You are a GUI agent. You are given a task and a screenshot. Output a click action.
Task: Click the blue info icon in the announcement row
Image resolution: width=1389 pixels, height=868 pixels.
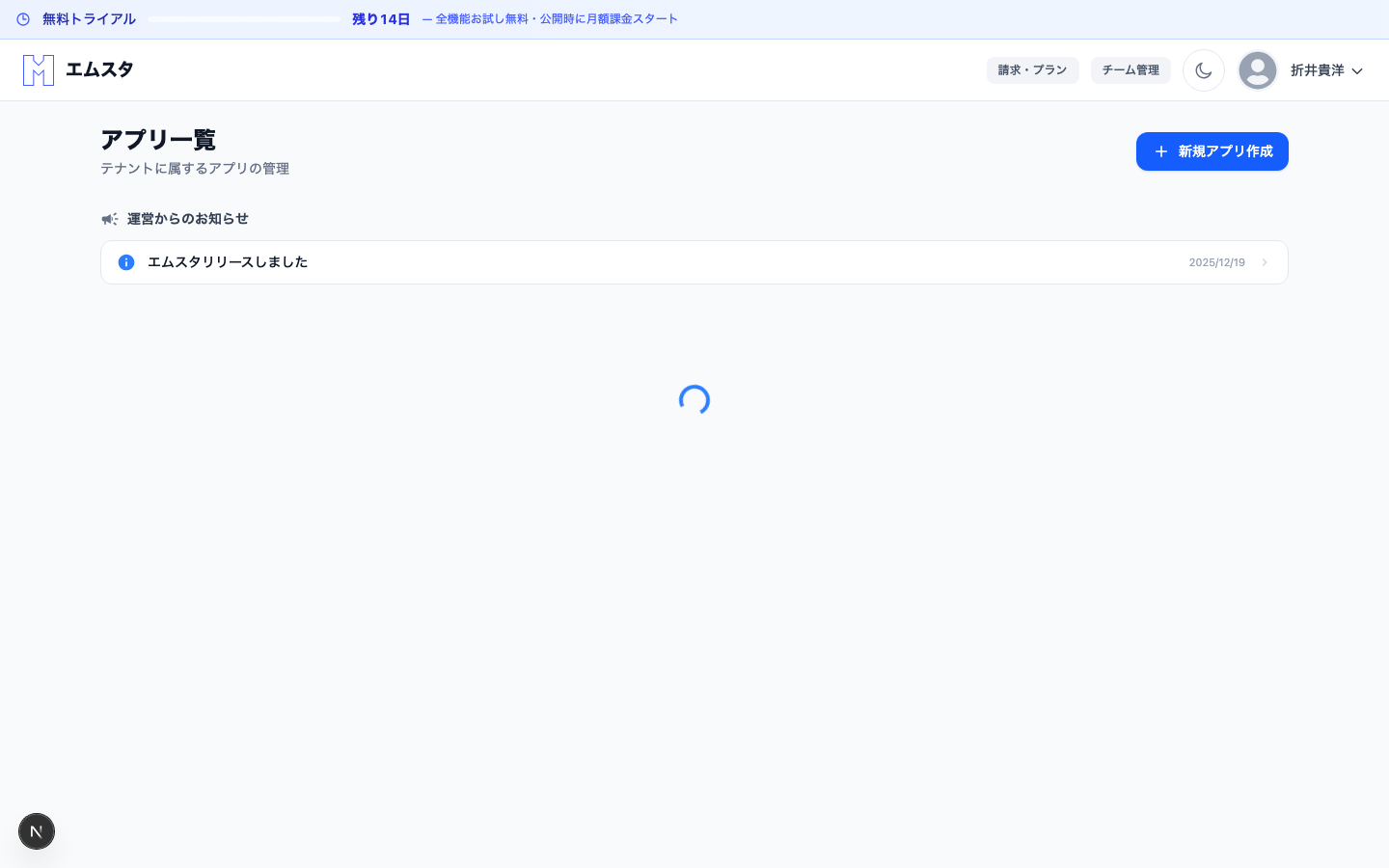click(x=126, y=262)
